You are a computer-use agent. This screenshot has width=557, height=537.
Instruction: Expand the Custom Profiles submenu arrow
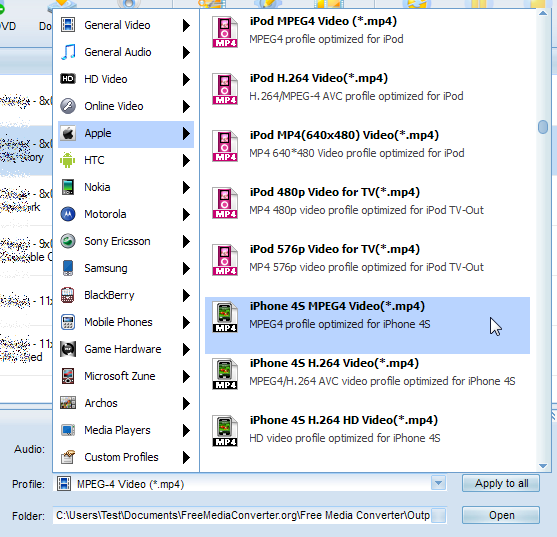[x=186, y=457]
